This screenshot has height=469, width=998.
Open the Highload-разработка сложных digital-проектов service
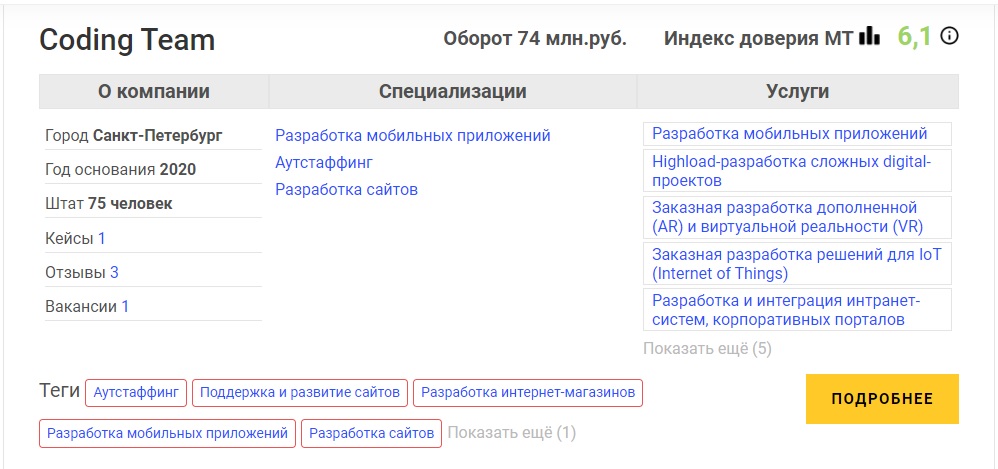click(x=791, y=171)
